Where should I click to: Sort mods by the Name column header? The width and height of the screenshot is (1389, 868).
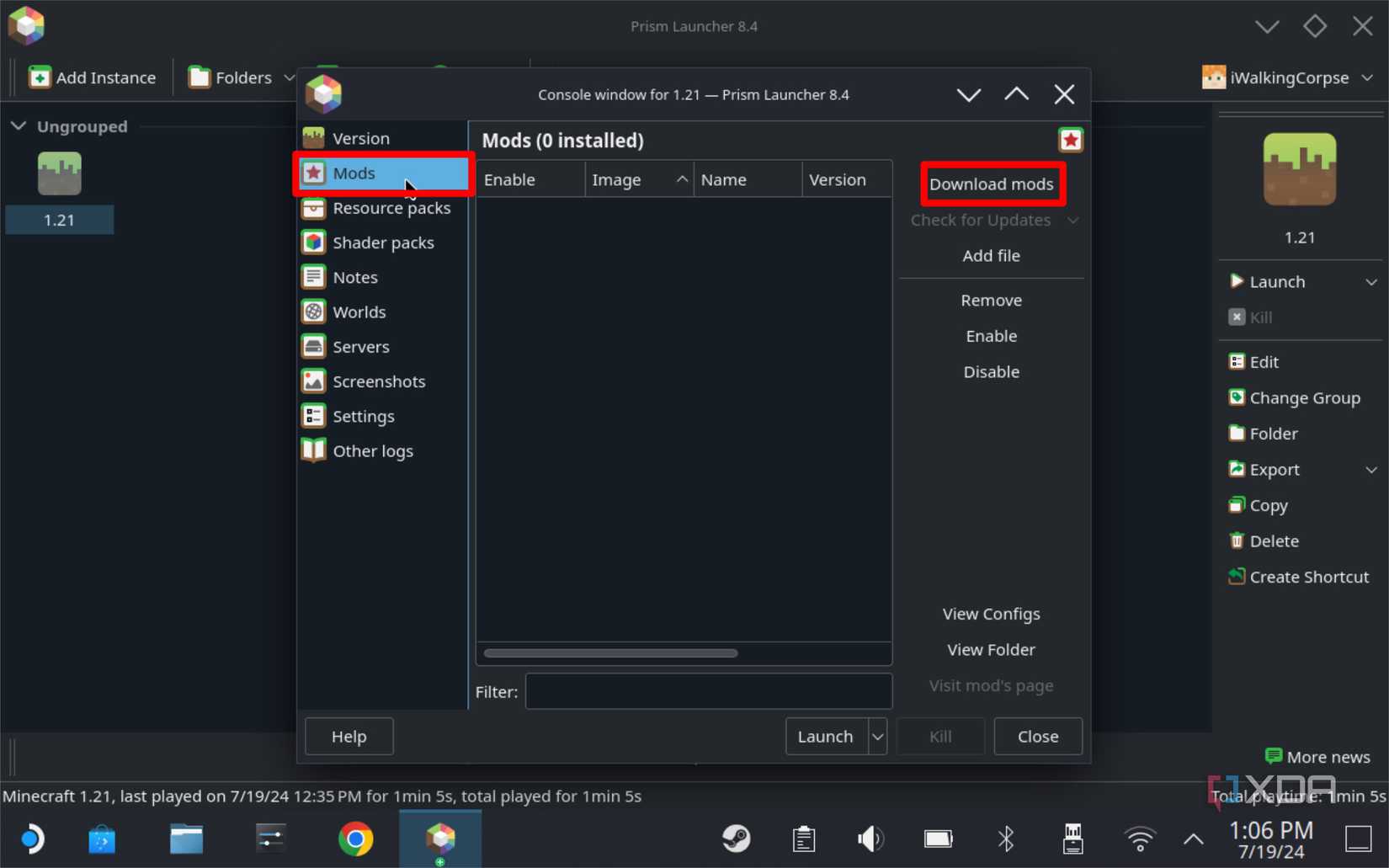coord(748,179)
